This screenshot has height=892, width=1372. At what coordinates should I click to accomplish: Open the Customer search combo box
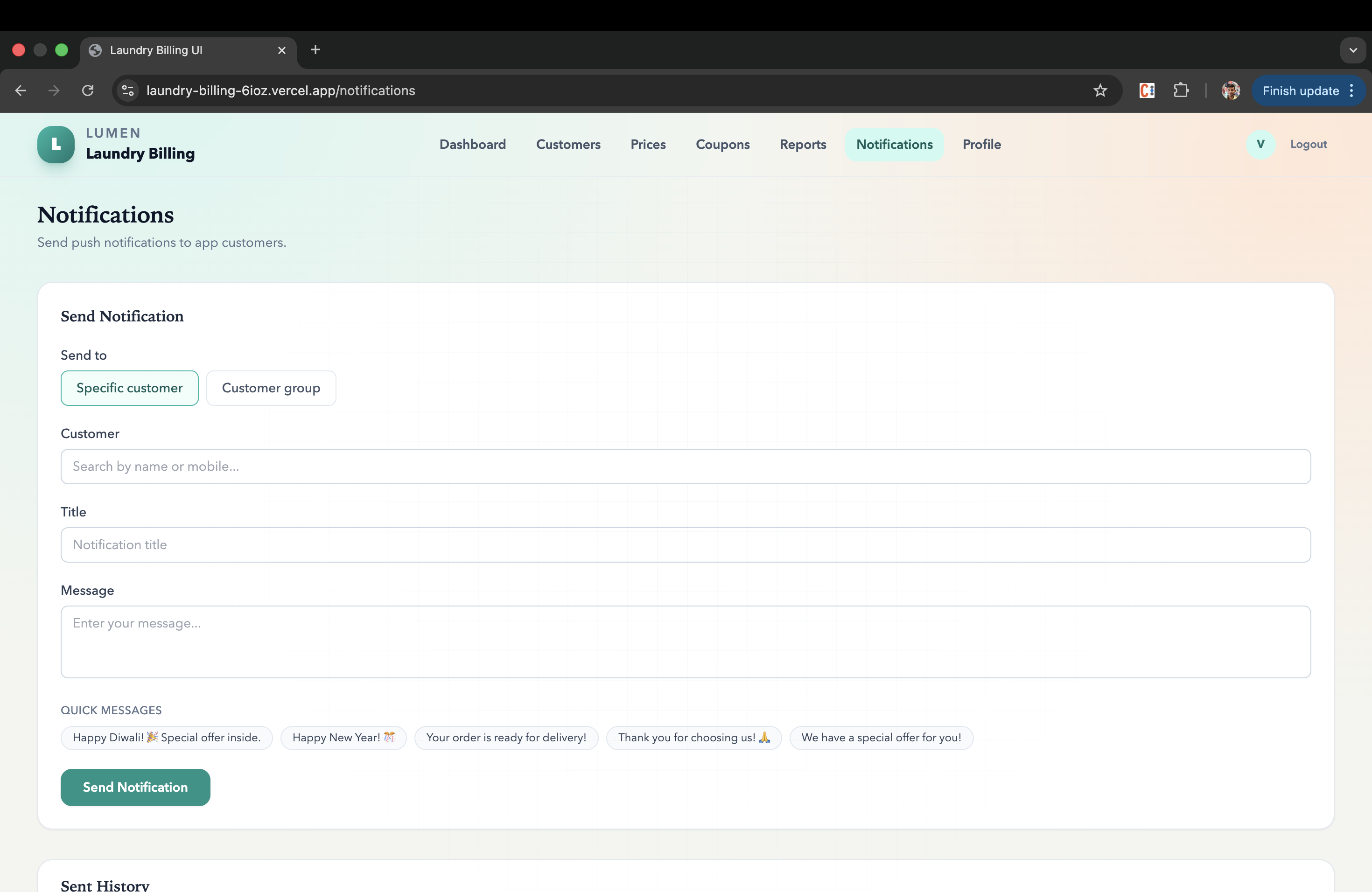[x=686, y=466]
